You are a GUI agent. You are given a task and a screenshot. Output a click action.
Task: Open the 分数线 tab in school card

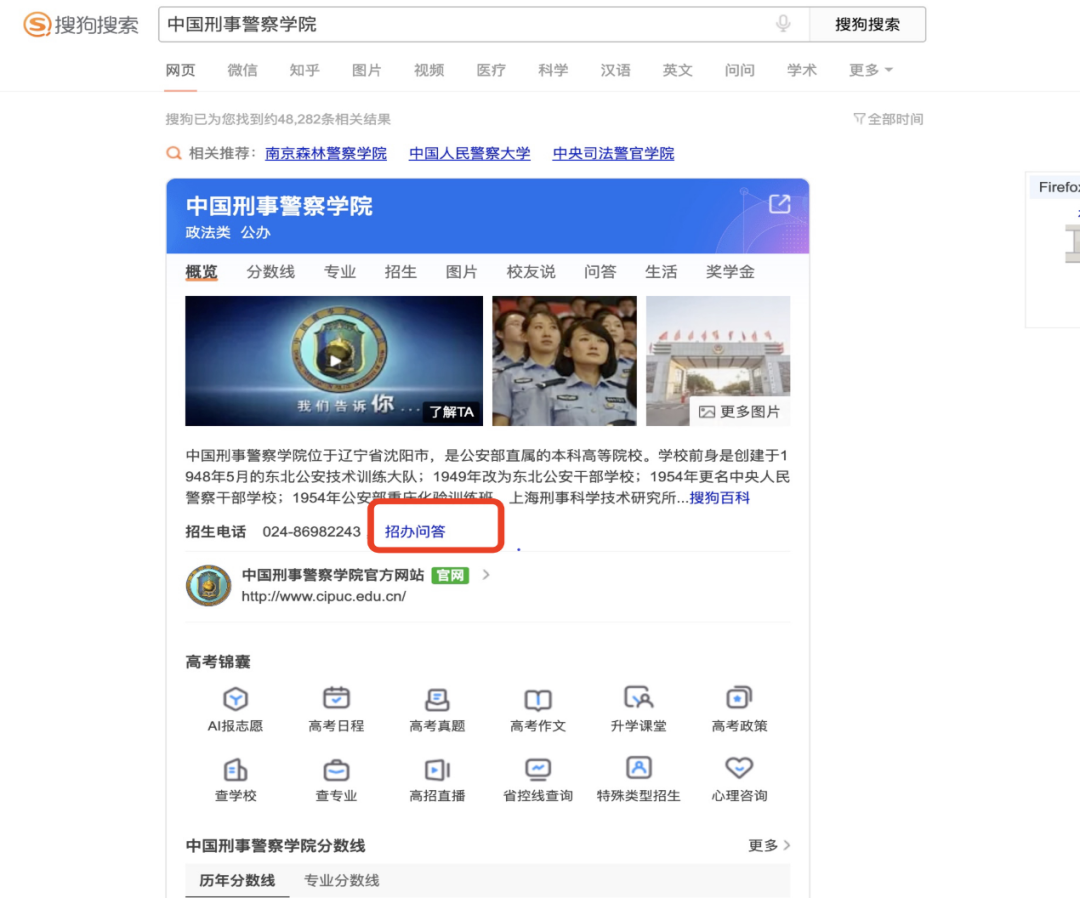pyautogui.click(x=271, y=272)
